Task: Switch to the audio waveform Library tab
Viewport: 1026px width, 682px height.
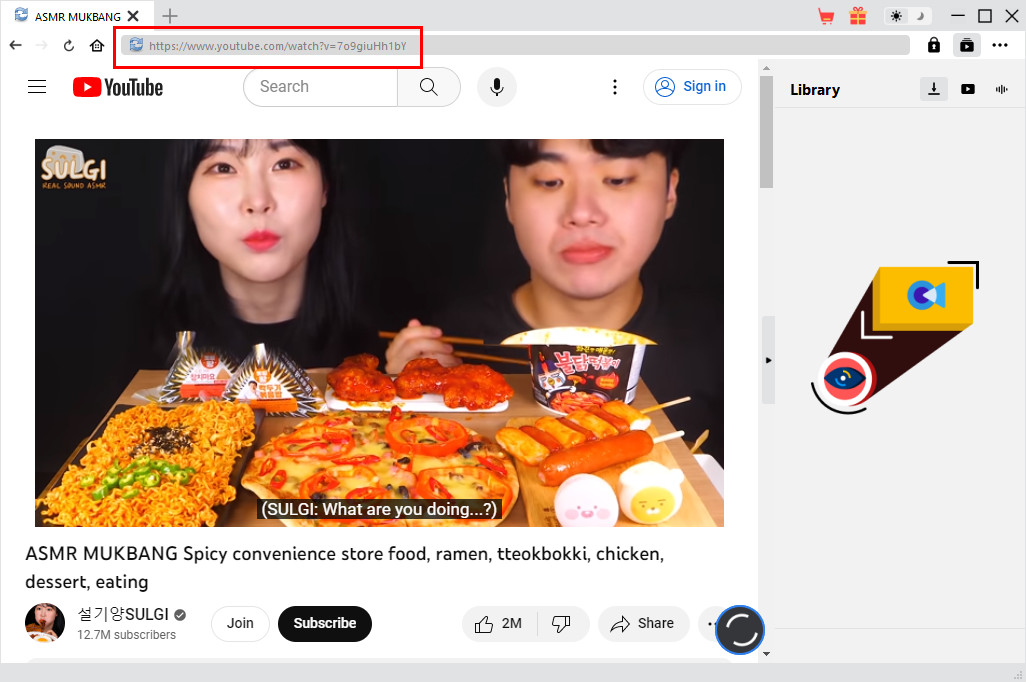Action: coord(1001,89)
